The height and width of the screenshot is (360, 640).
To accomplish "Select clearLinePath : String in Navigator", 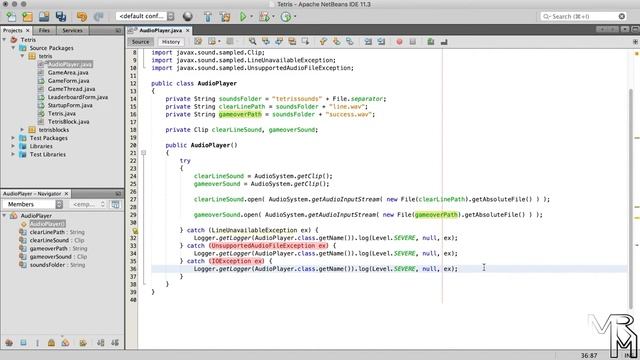I will (x=57, y=232).
